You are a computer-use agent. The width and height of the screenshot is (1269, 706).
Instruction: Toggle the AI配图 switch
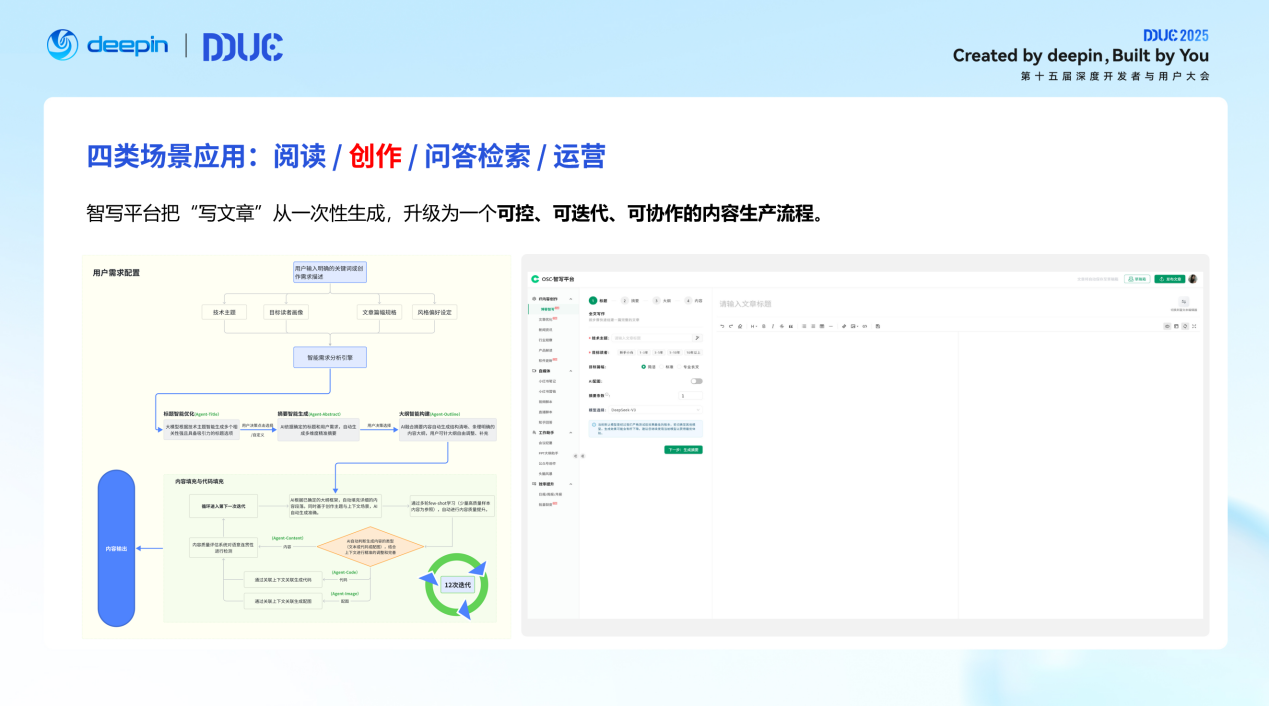click(x=696, y=381)
